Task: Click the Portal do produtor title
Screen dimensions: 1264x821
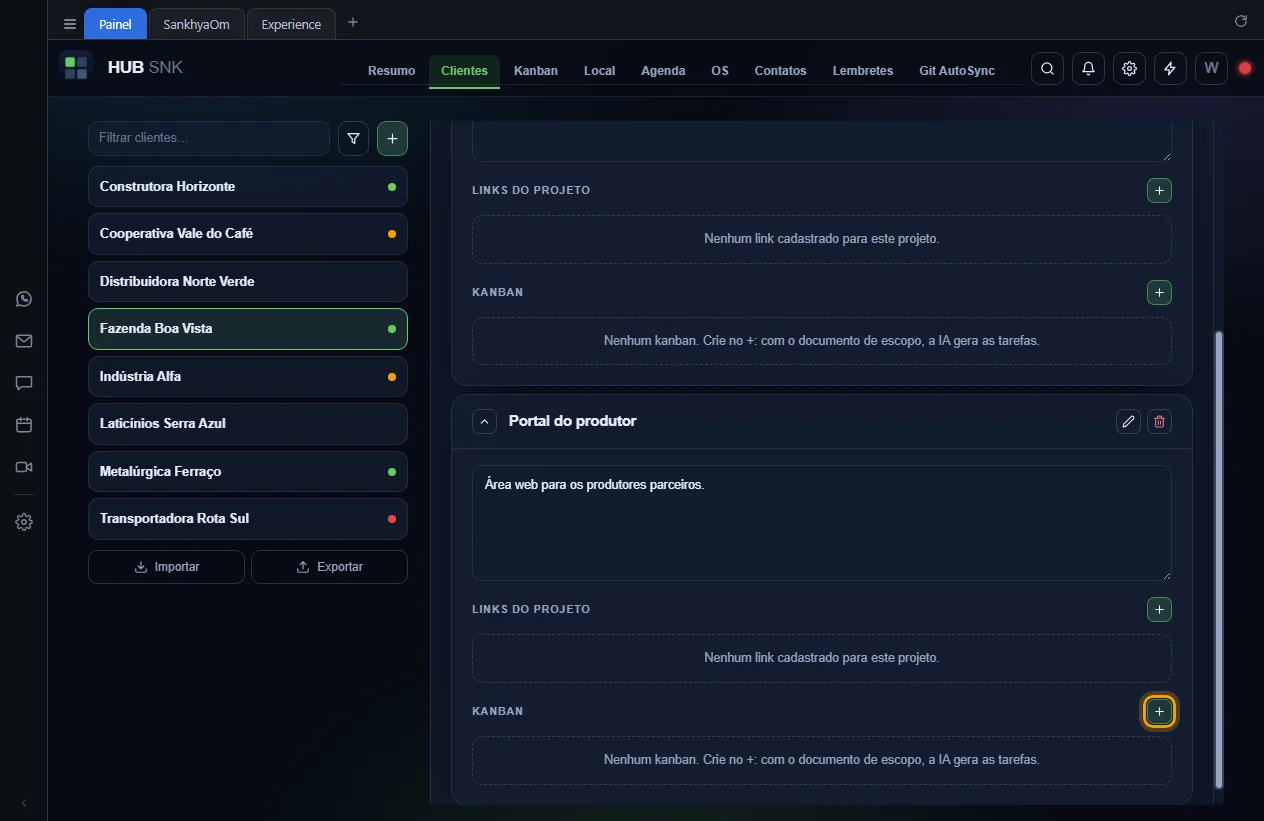Action: click(x=572, y=421)
